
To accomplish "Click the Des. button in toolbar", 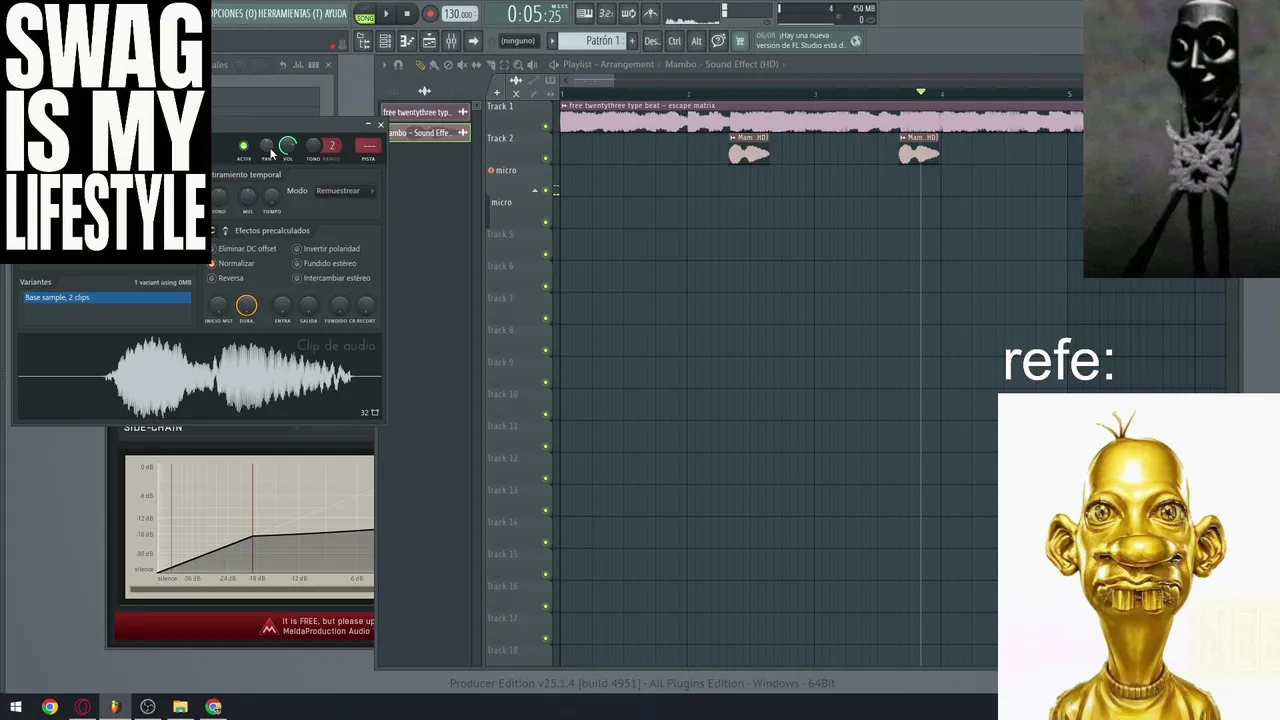I will (x=652, y=41).
